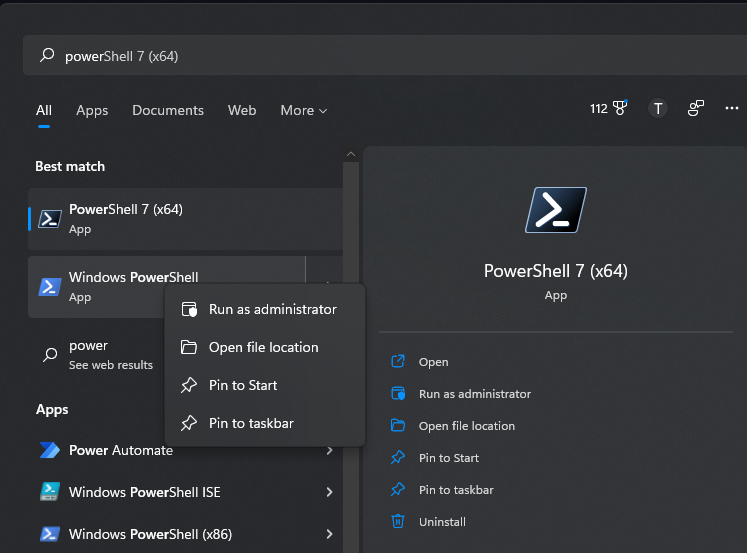747x553 pixels.
Task: Select Pin to taskbar in context menu
Action: click(x=251, y=423)
